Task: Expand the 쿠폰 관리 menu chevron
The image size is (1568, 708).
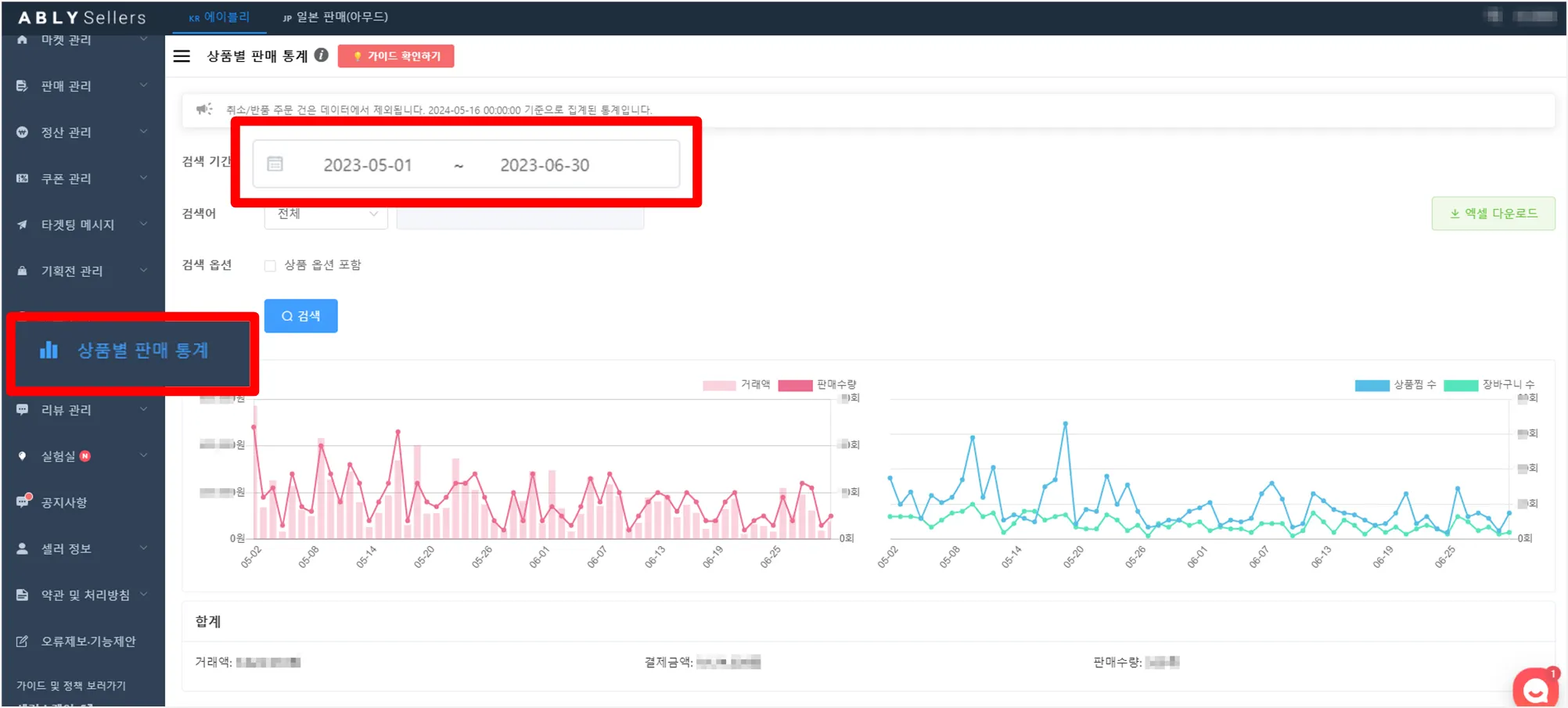Action: [143, 178]
